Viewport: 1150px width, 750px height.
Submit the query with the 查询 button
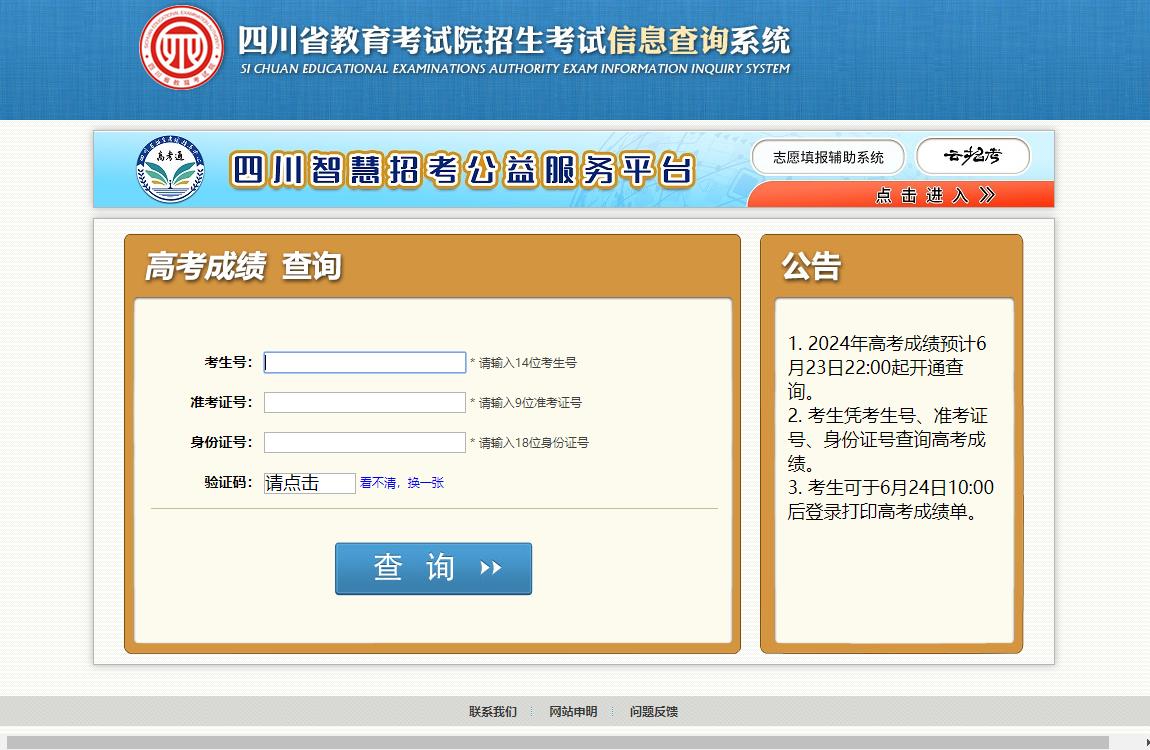[x=433, y=568]
